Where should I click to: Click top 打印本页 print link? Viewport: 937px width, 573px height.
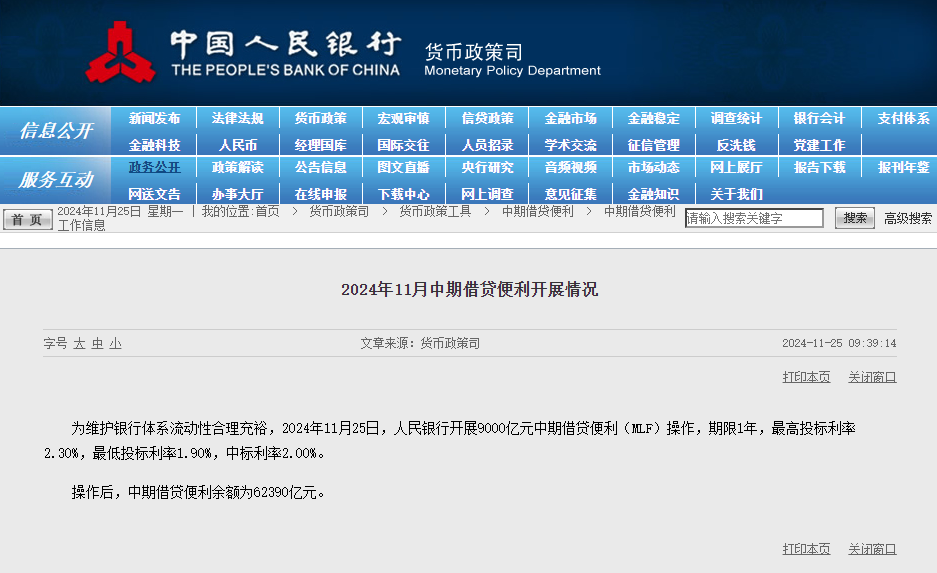tap(806, 377)
